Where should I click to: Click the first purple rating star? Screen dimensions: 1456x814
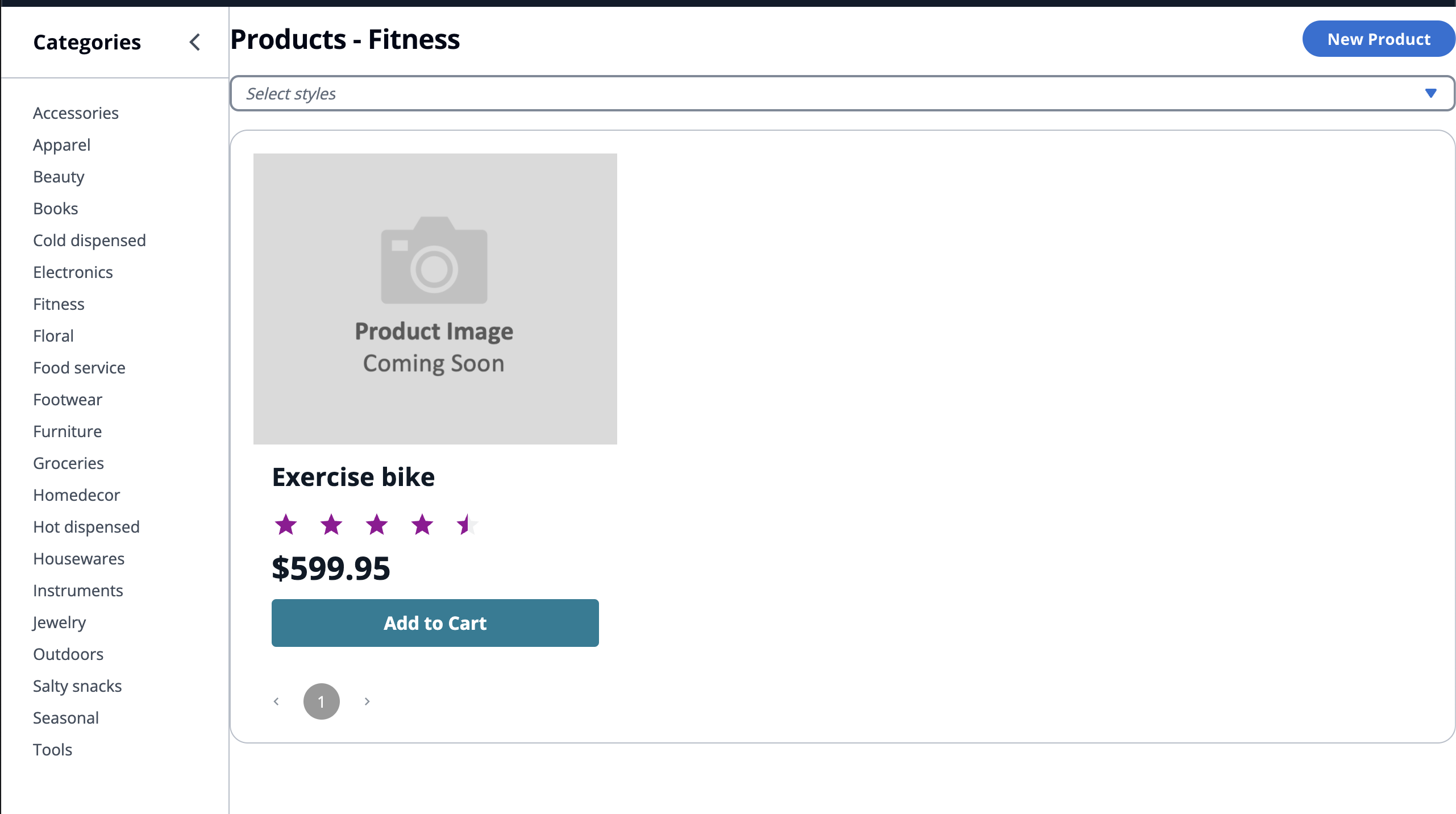coord(286,524)
